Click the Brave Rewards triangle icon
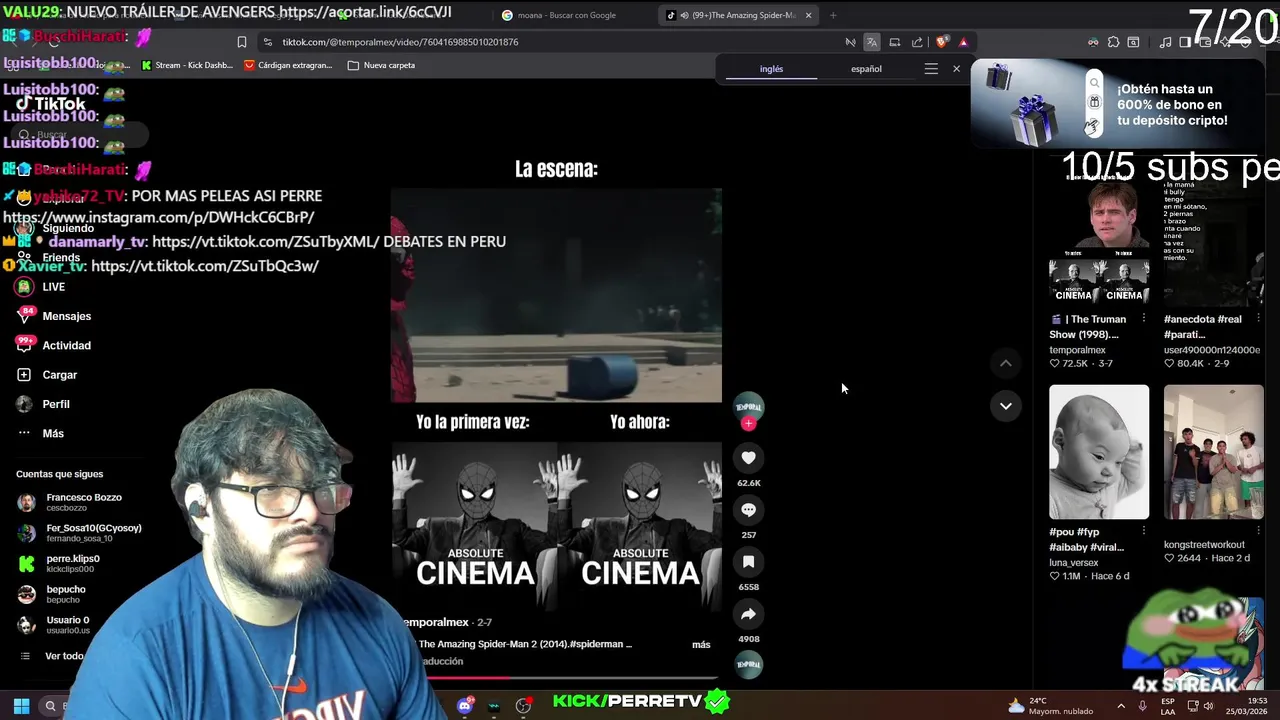 [x=963, y=42]
